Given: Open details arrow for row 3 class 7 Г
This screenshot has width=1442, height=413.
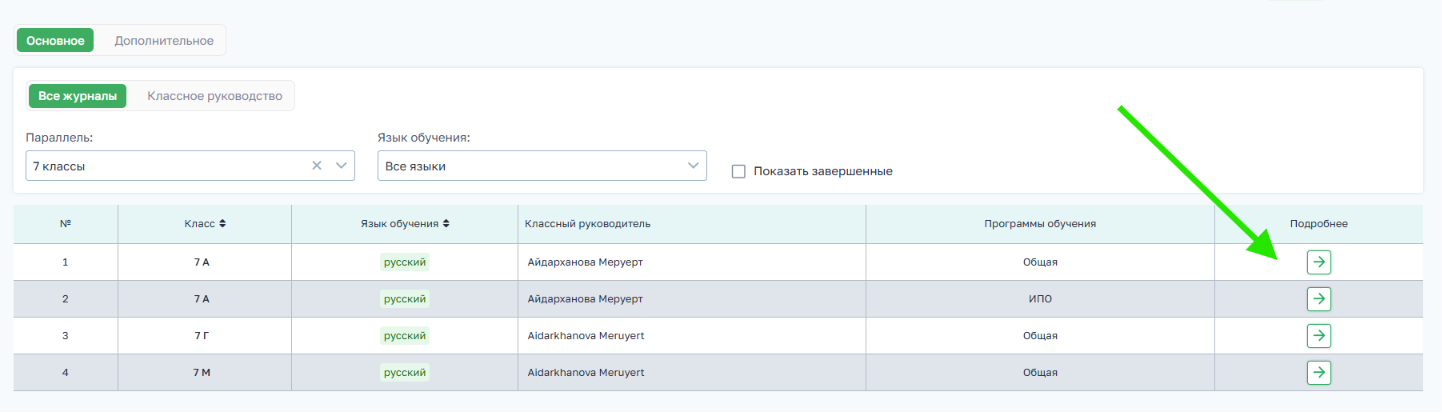Looking at the screenshot, I should [x=1319, y=336].
